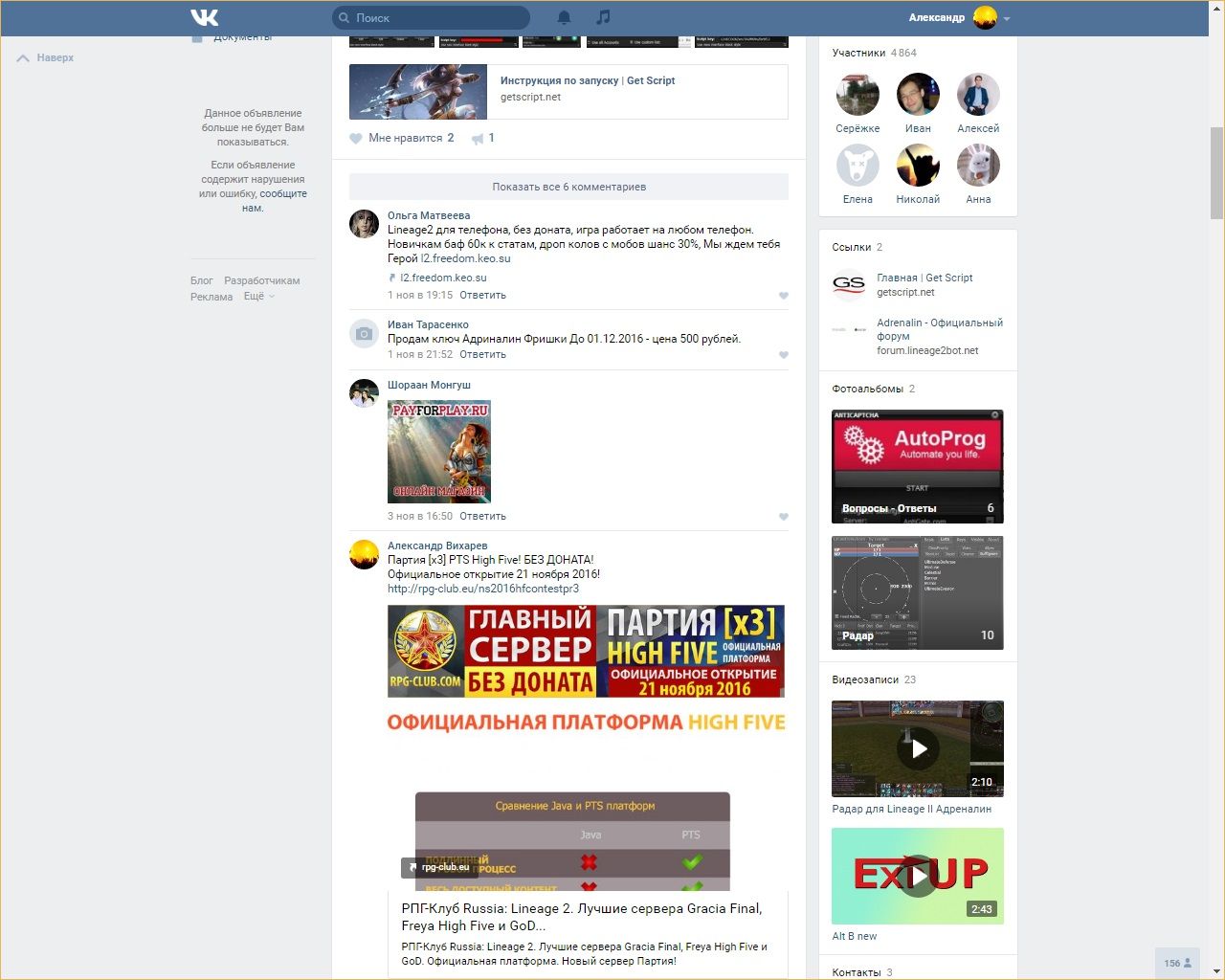The image size is (1225, 980).
Task: Open the Инструкция по запуску link card
Action: pos(568,92)
